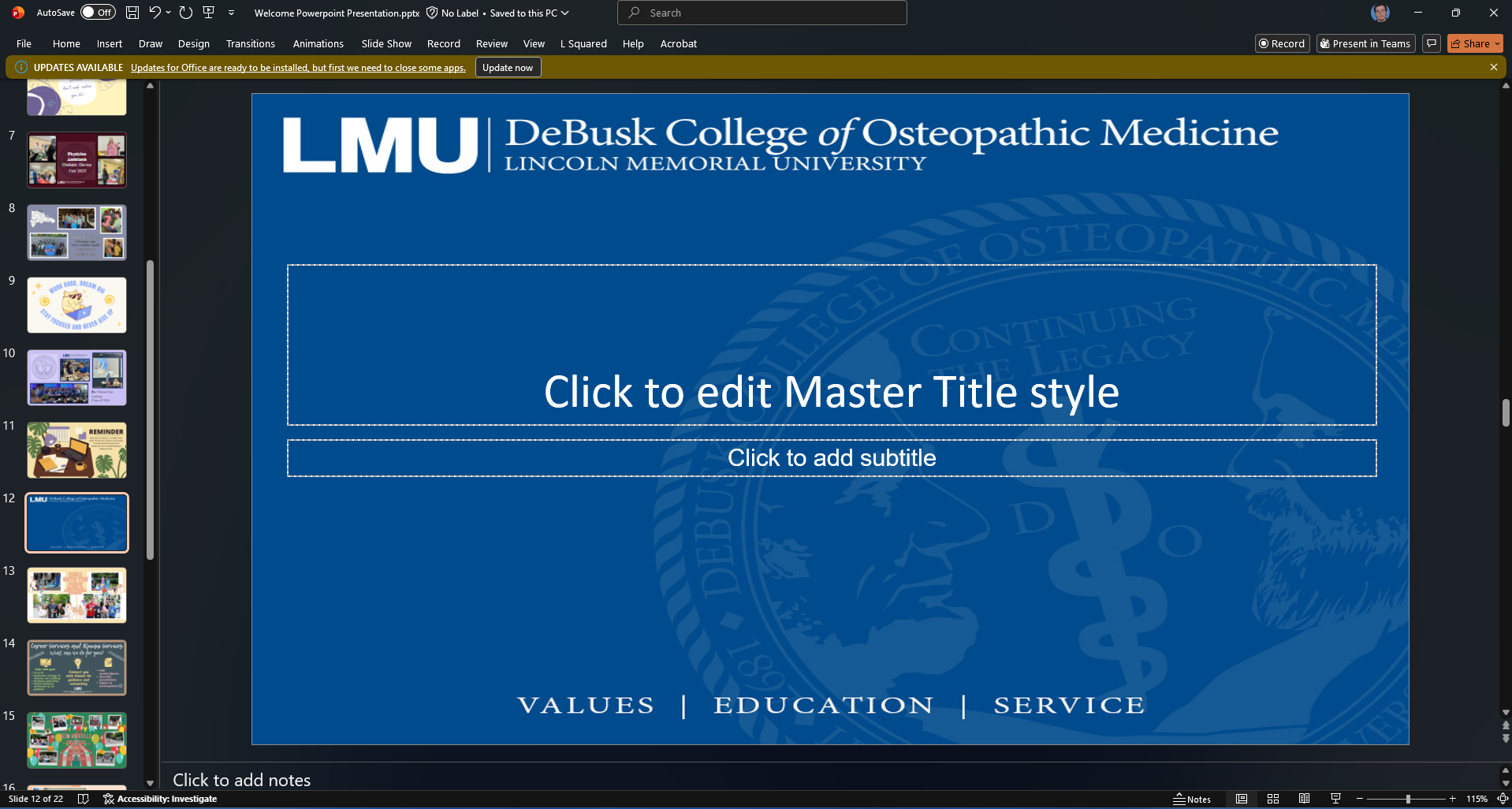Viewport: 1512px width, 809px height.
Task: Select slide 11 Reminder thumbnail
Action: tap(76, 450)
